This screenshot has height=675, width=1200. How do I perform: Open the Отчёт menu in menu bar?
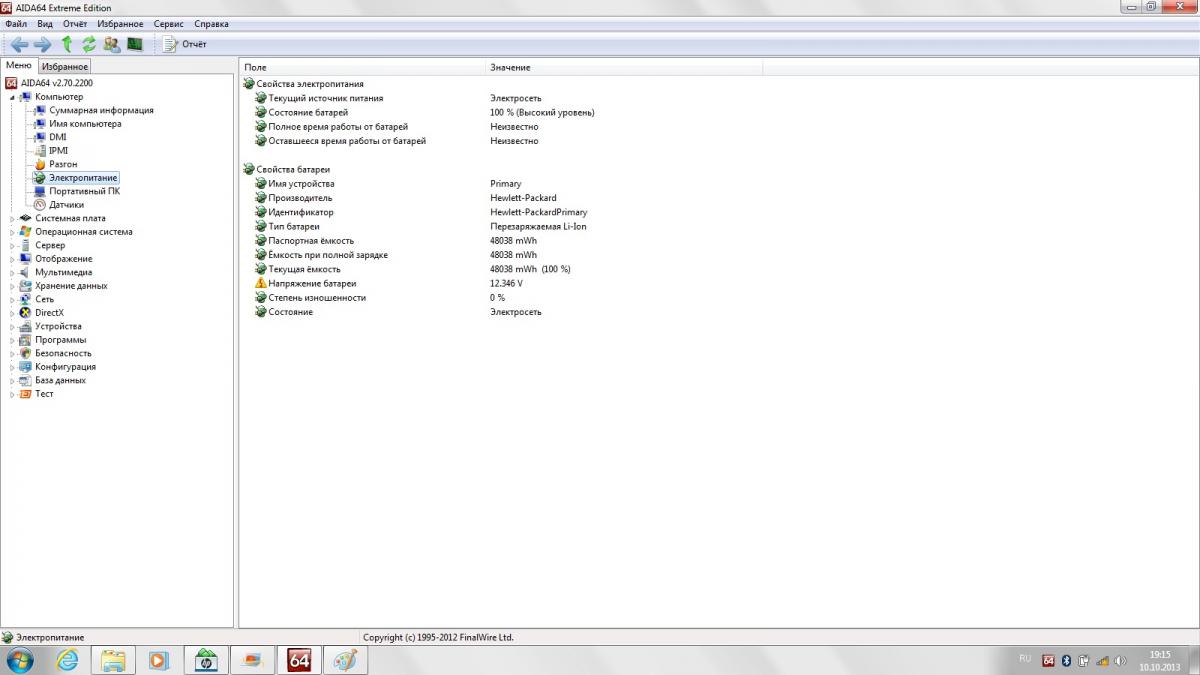pyautogui.click(x=75, y=24)
